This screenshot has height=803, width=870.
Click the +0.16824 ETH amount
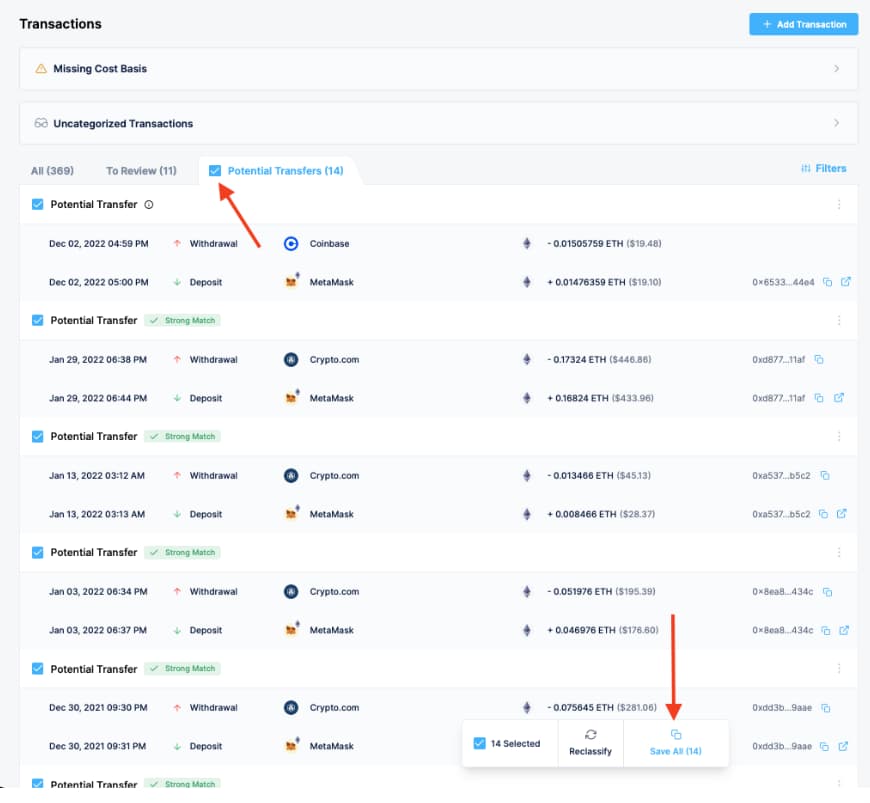[x=578, y=398]
